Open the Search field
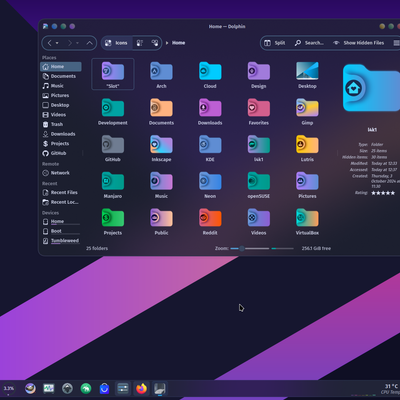The width and height of the screenshot is (400, 400). pyautogui.click(x=309, y=43)
